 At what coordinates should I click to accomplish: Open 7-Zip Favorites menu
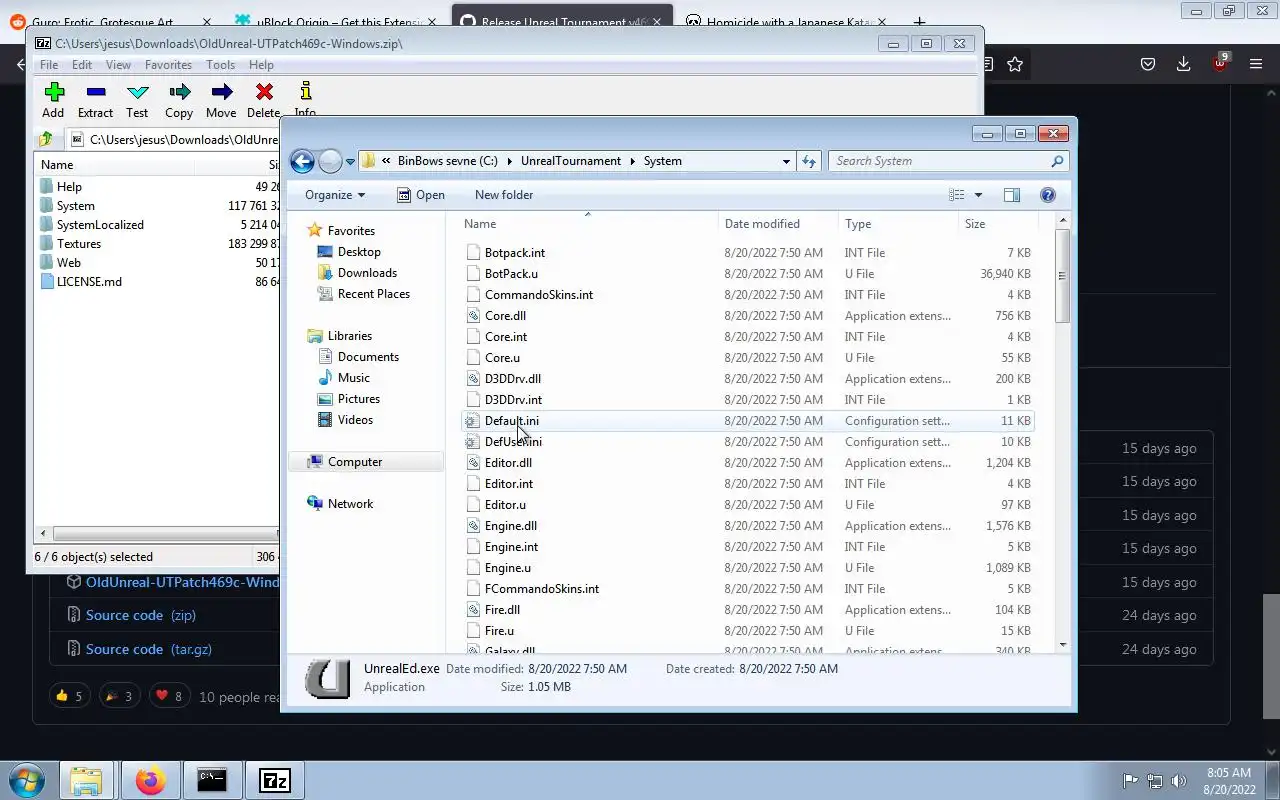pyautogui.click(x=168, y=65)
